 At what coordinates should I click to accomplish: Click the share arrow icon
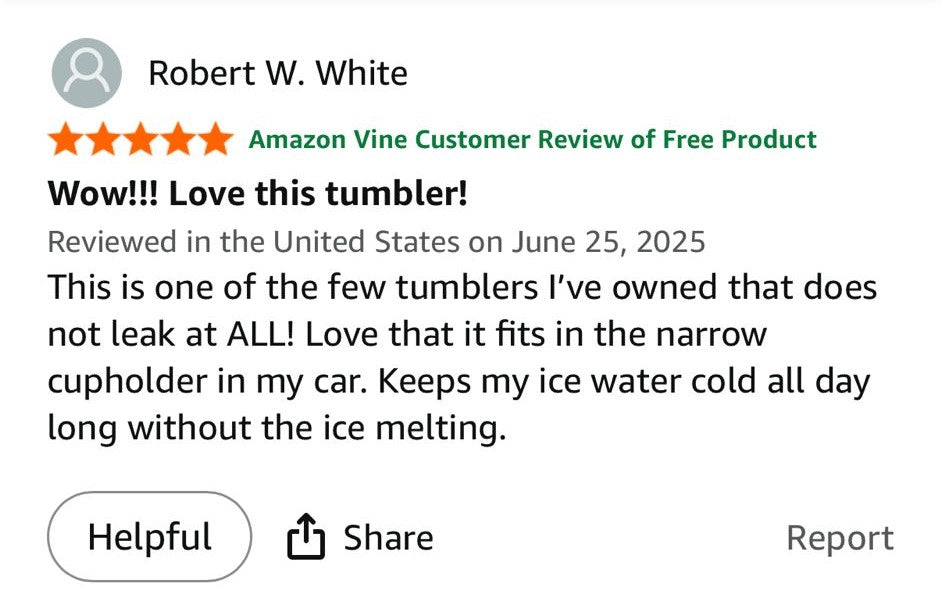(x=306, y=538)
